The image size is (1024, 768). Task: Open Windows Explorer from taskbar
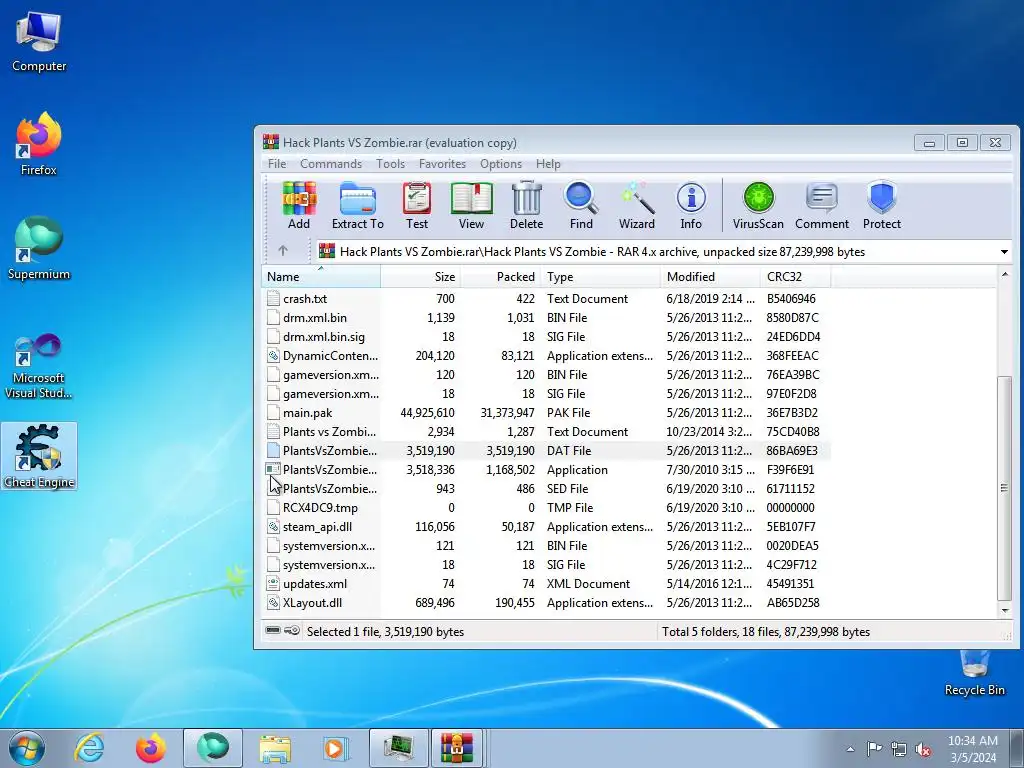click(x=275, y=748)
